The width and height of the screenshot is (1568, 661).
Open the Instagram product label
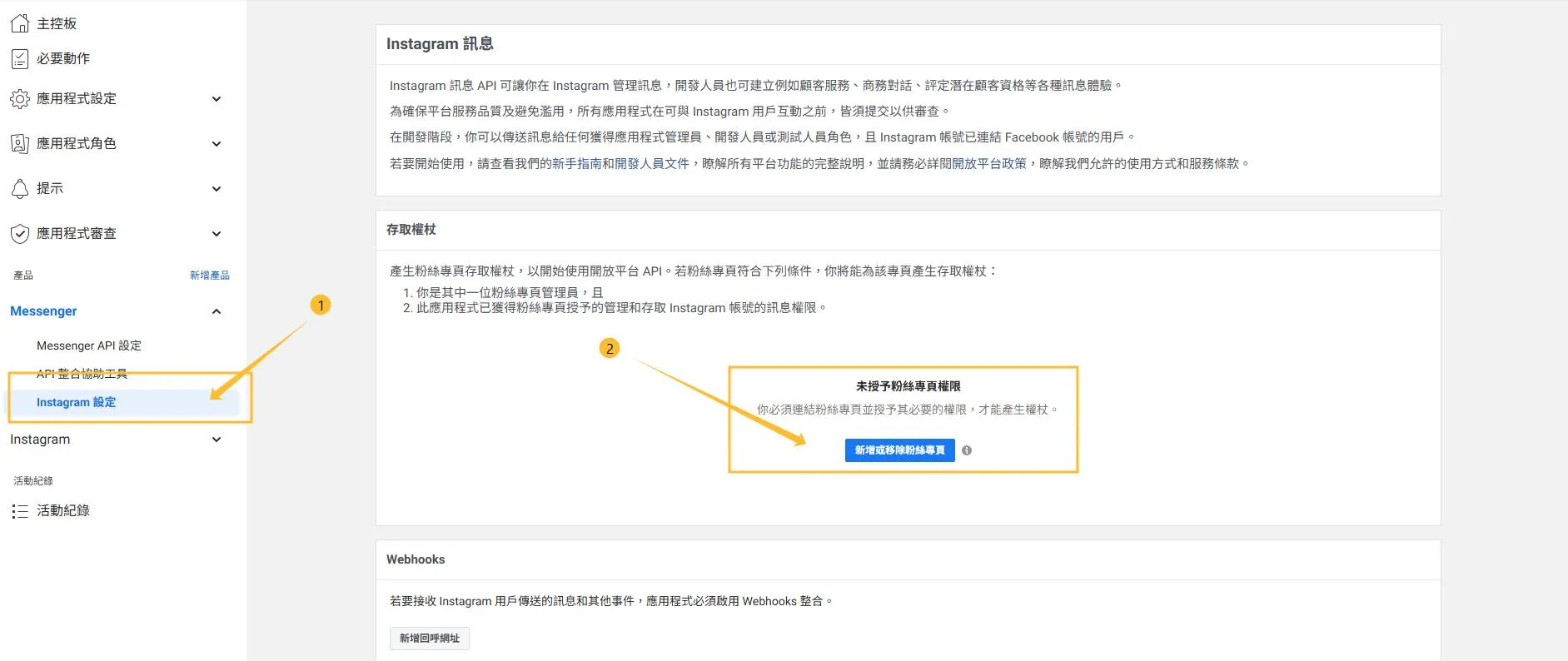[40, 440]
